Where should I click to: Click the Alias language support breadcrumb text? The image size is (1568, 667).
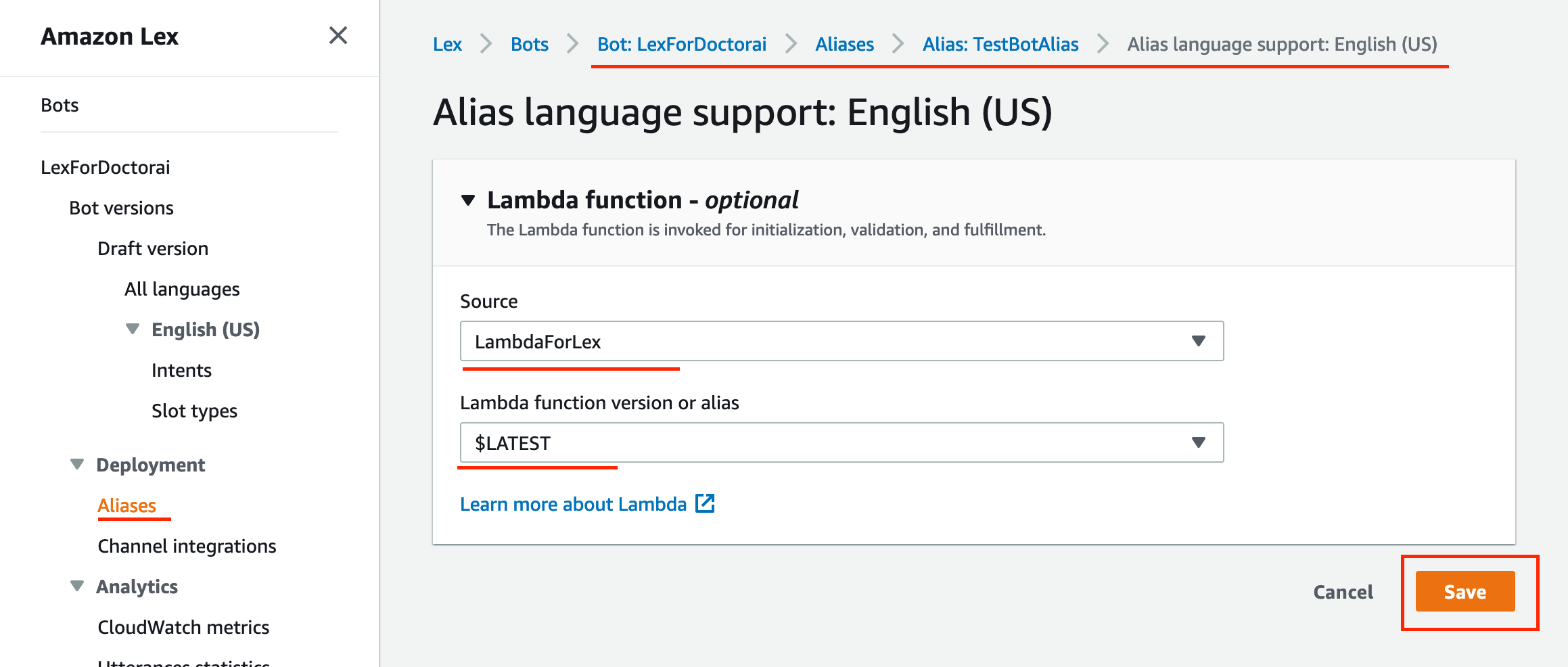coord(1282,45)
